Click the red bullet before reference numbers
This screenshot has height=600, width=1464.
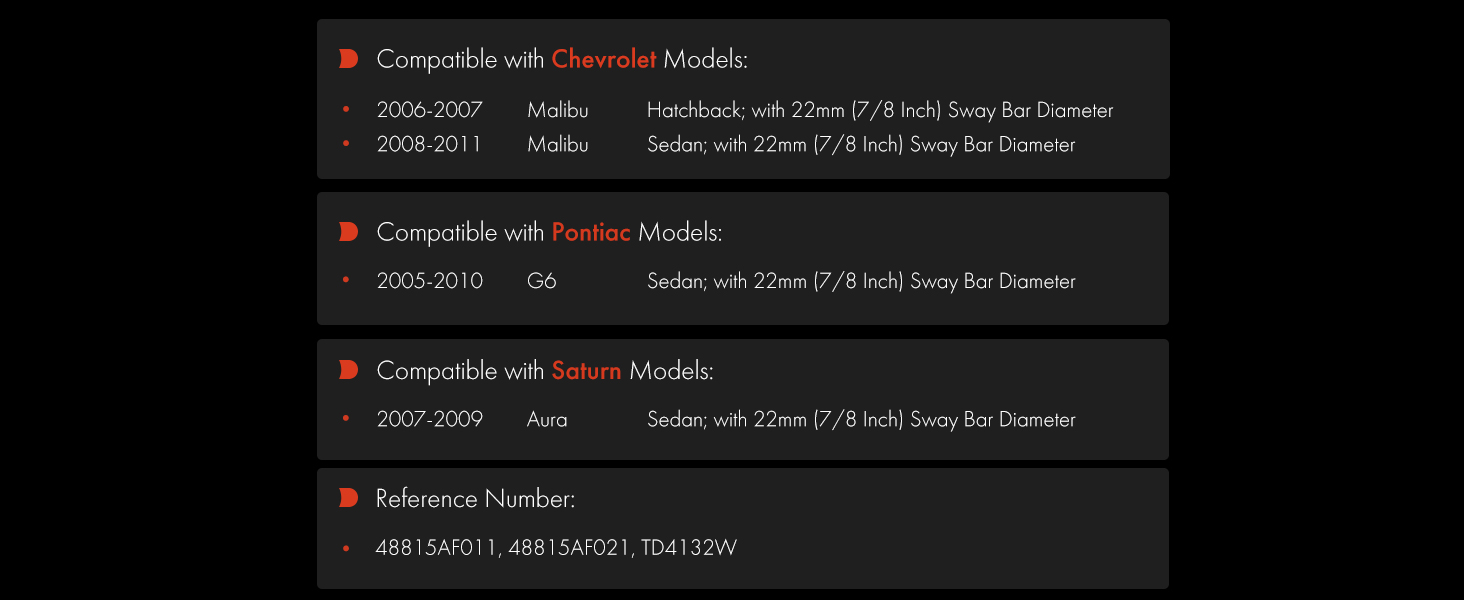point(346,547)
